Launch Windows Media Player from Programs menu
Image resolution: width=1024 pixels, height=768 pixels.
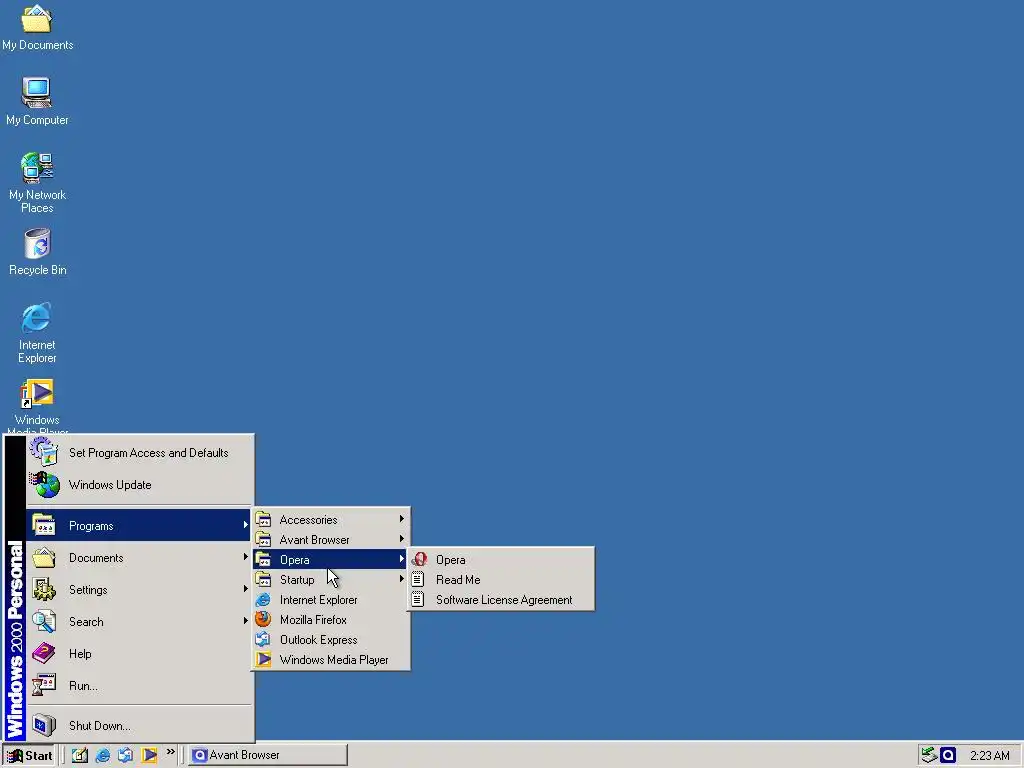[x=331, y=660]
